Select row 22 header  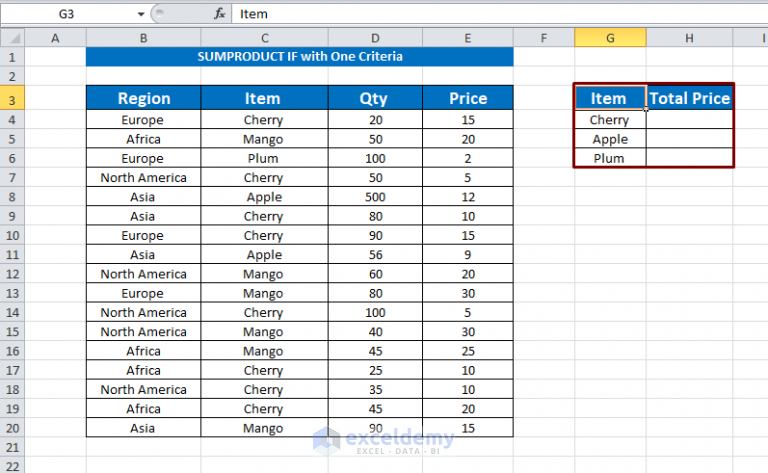(x=12, y=466)
